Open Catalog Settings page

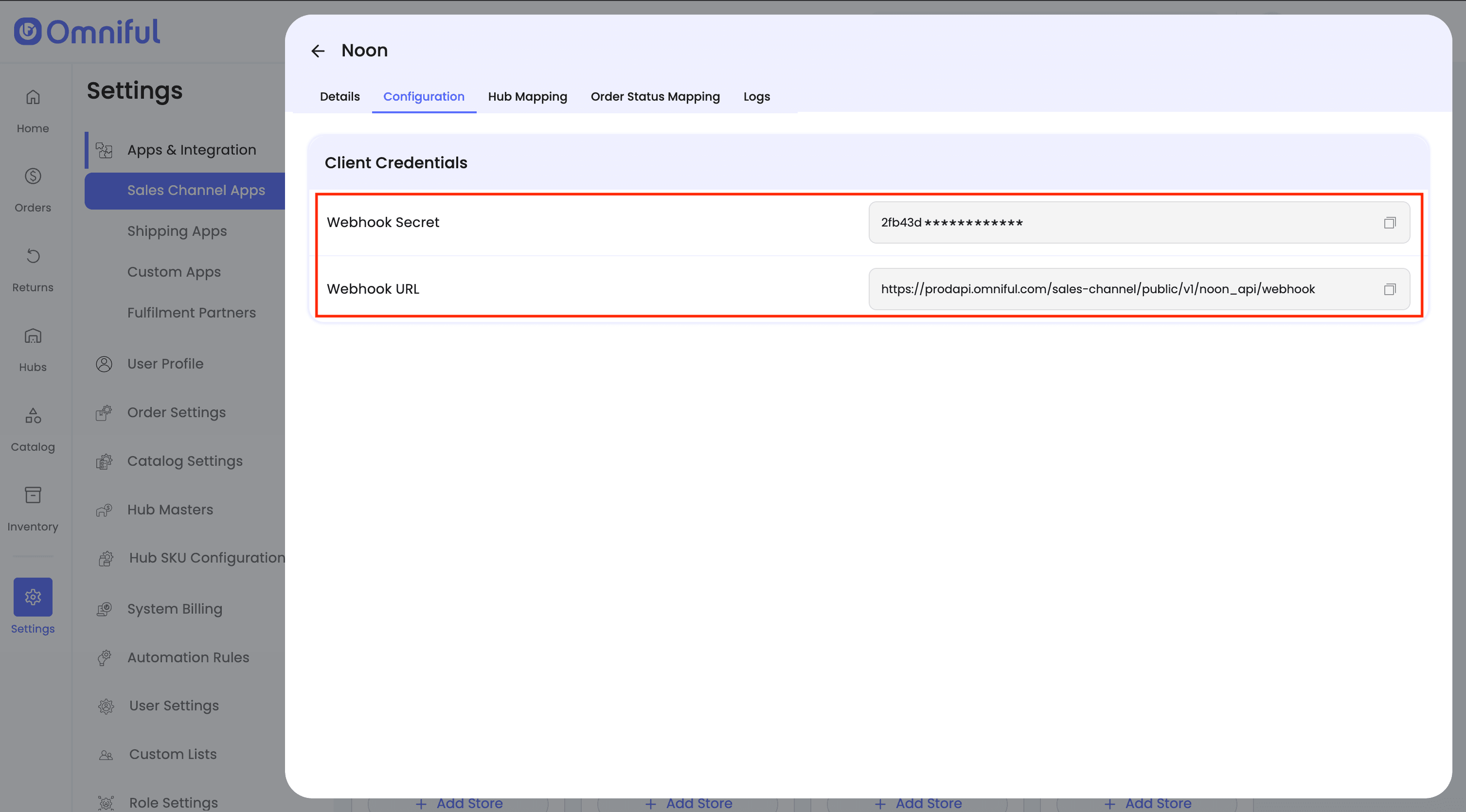[185, 461]
